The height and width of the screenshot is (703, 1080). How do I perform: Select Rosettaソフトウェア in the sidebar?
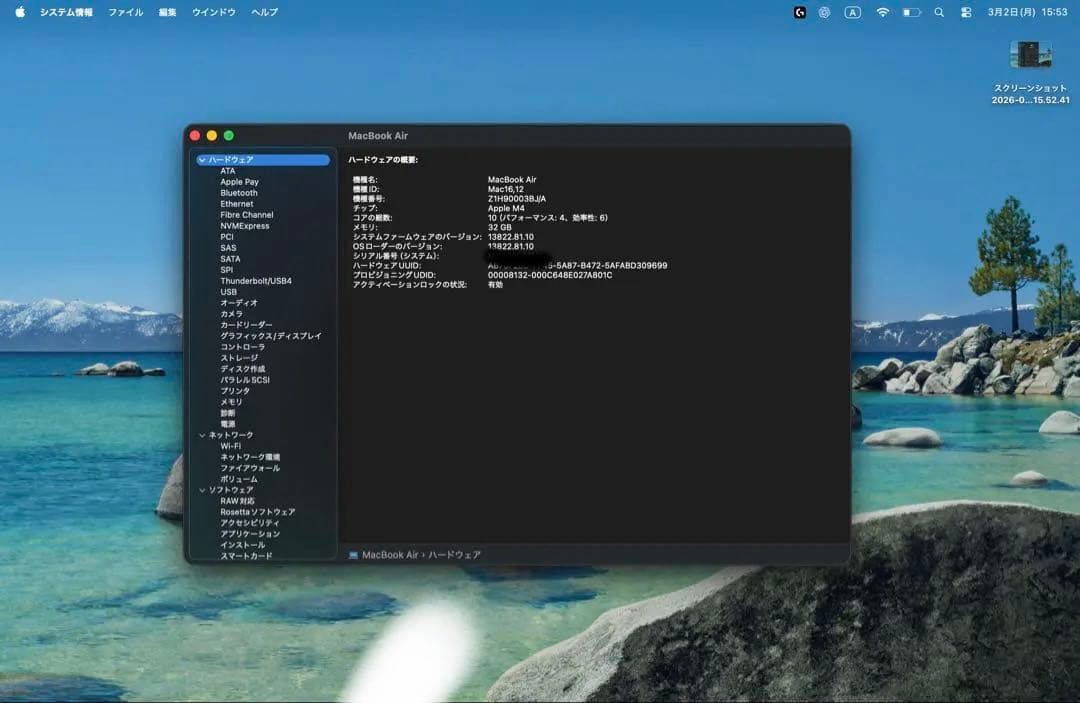pos(258,512)
